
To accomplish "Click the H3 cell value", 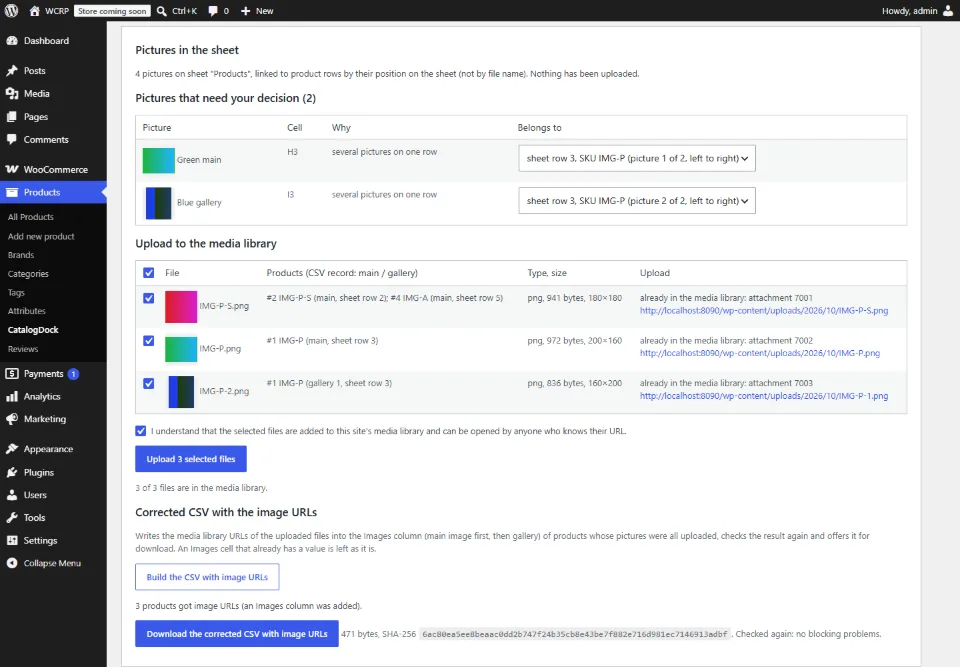I will [x=293, y=152].
